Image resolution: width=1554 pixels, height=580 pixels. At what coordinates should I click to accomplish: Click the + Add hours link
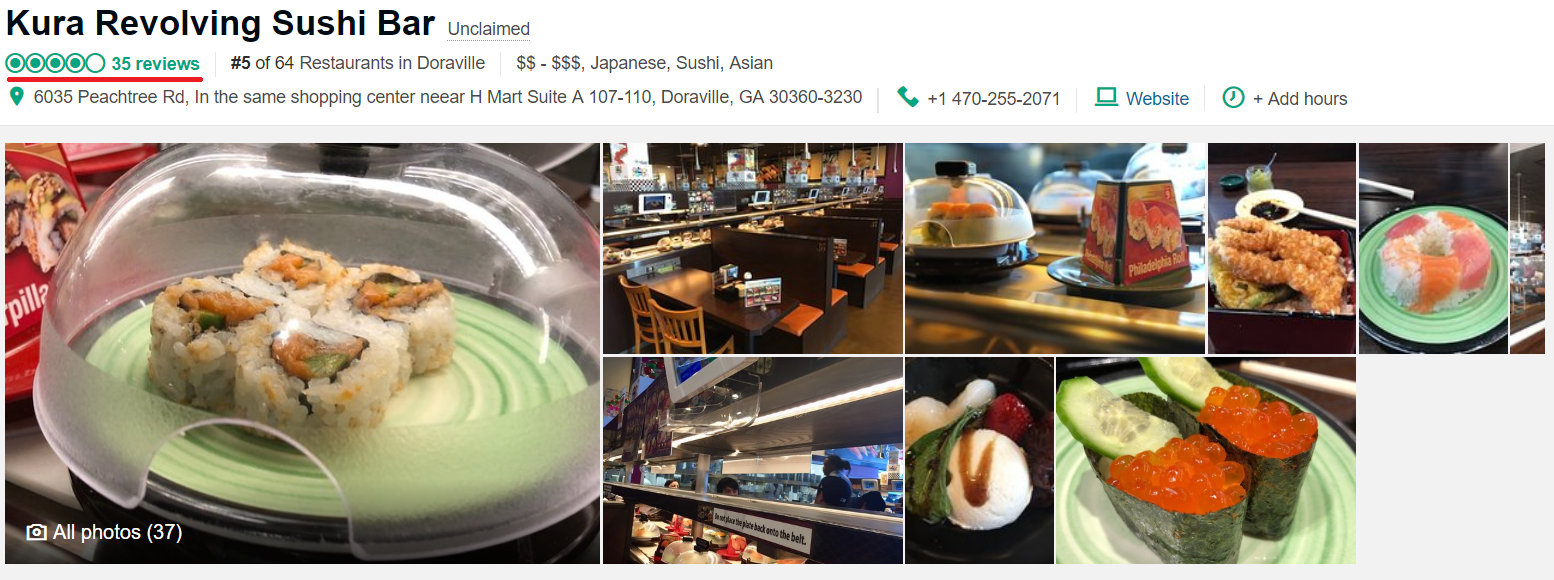(x=1300, y=98)
